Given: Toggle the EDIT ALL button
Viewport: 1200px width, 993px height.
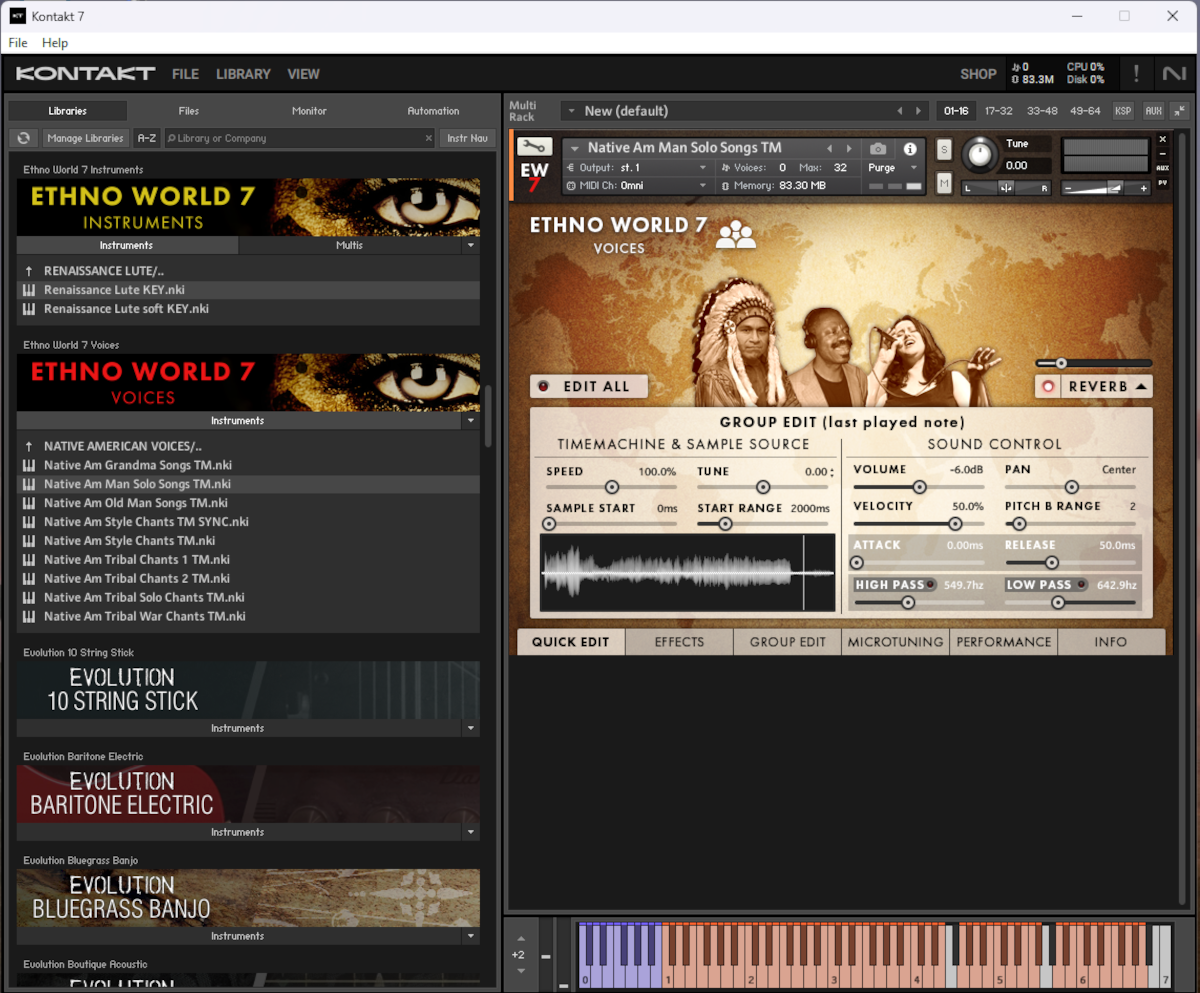Looking at the screenshot, I should 589,386.
